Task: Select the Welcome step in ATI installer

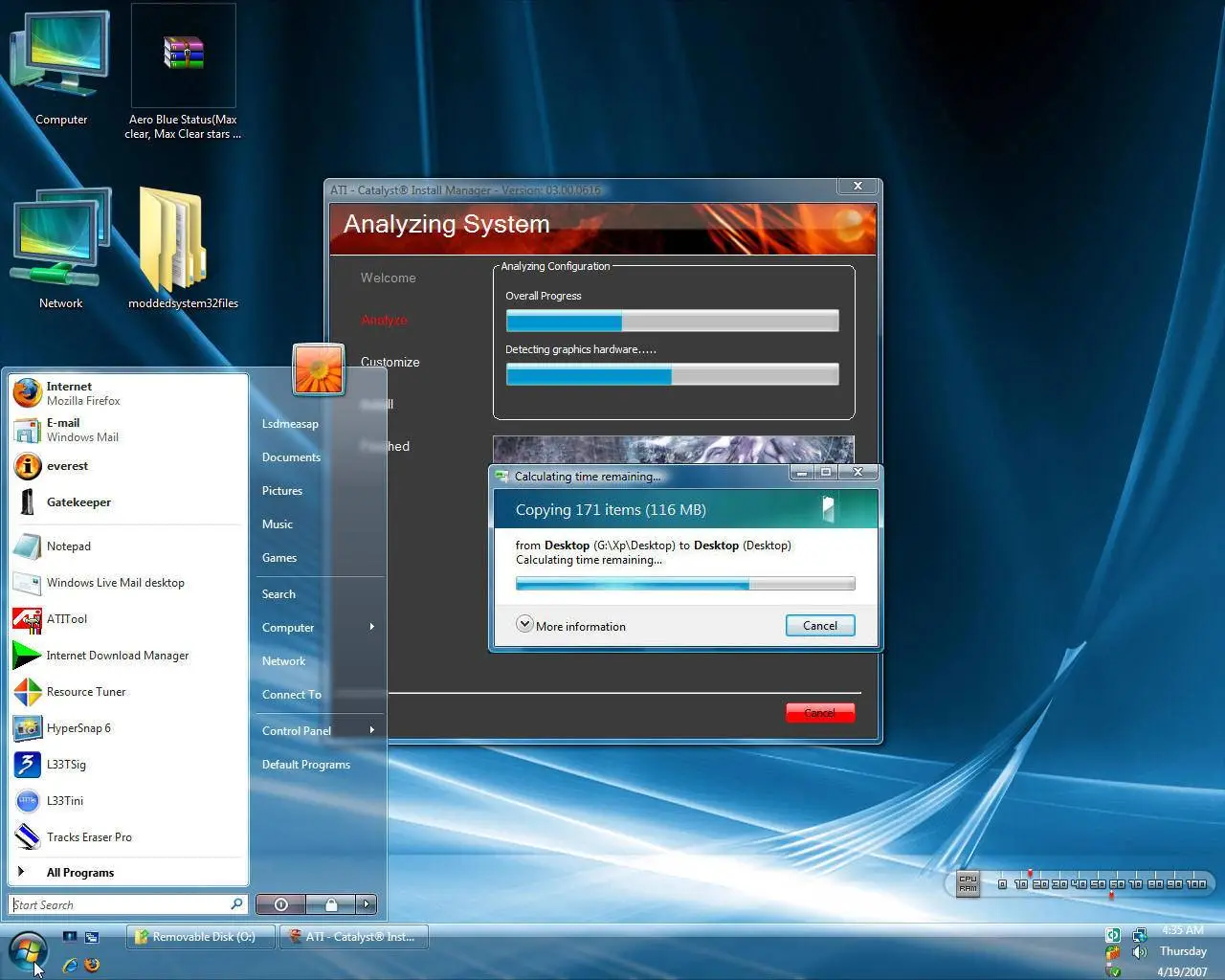Action: click(389, 278)
